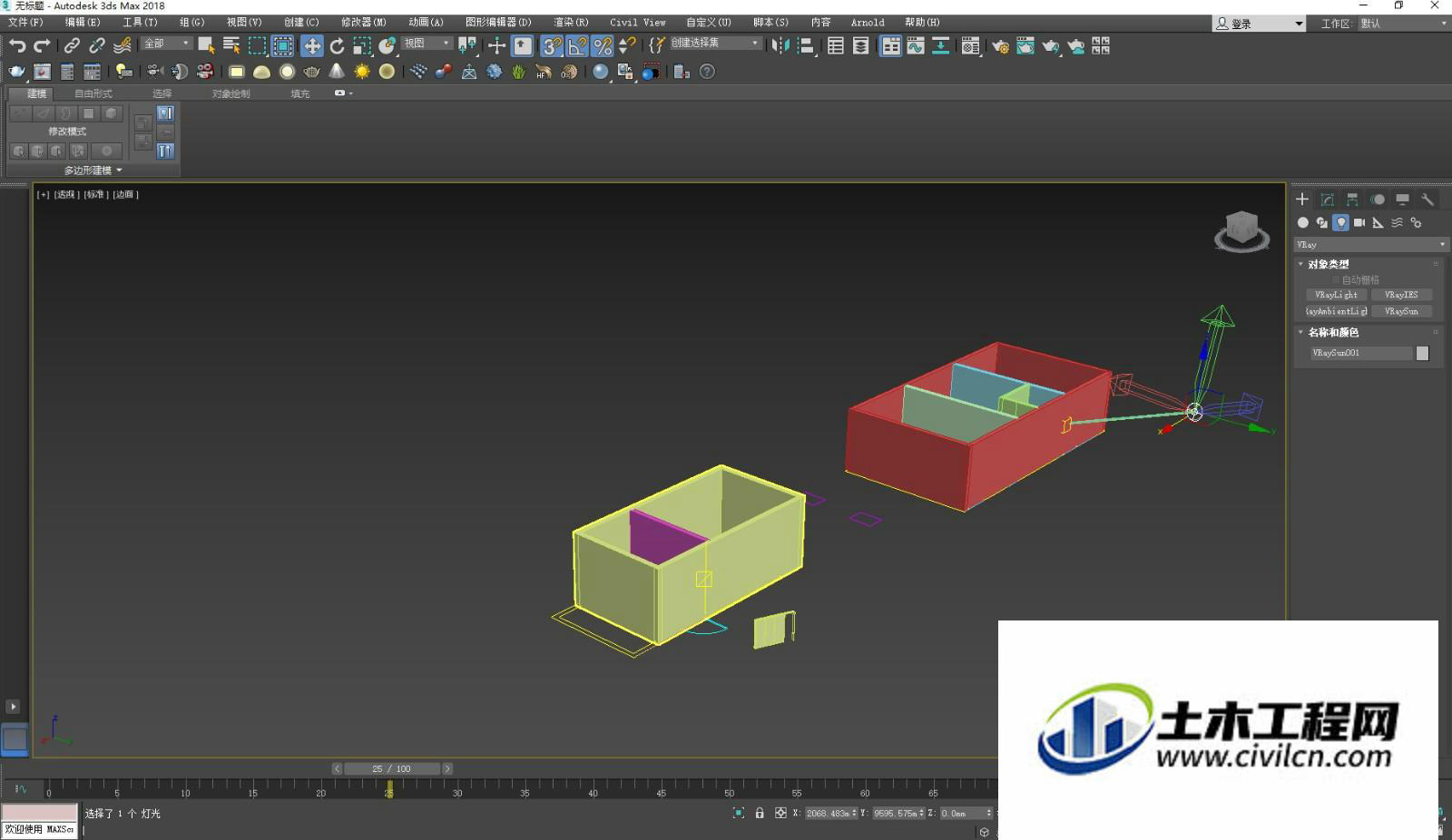The image size is (1452, 840).
Task: Open the VRaySun001 object color swatch
Action: click(x=1422, y=353)
